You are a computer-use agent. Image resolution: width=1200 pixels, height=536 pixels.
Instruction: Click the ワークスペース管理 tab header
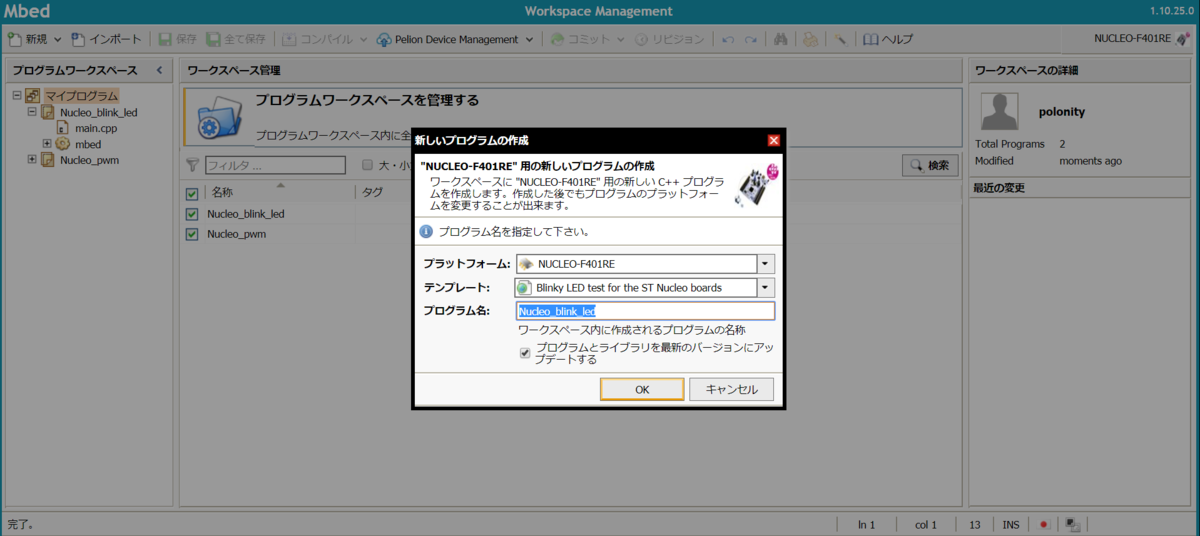pyautogui.click(x=233, y=70)
